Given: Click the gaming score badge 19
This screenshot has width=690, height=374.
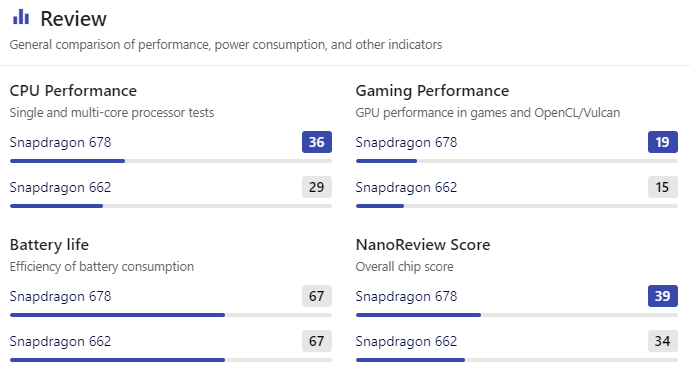Looking at the screenshot, I should tap(663, 142).
